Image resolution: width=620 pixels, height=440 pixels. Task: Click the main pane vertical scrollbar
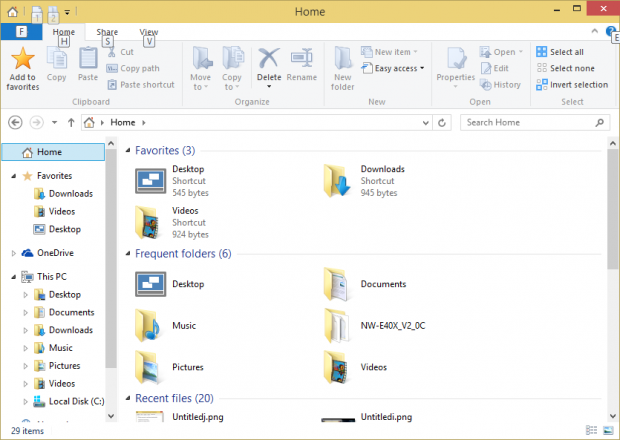tap(613, 210)
